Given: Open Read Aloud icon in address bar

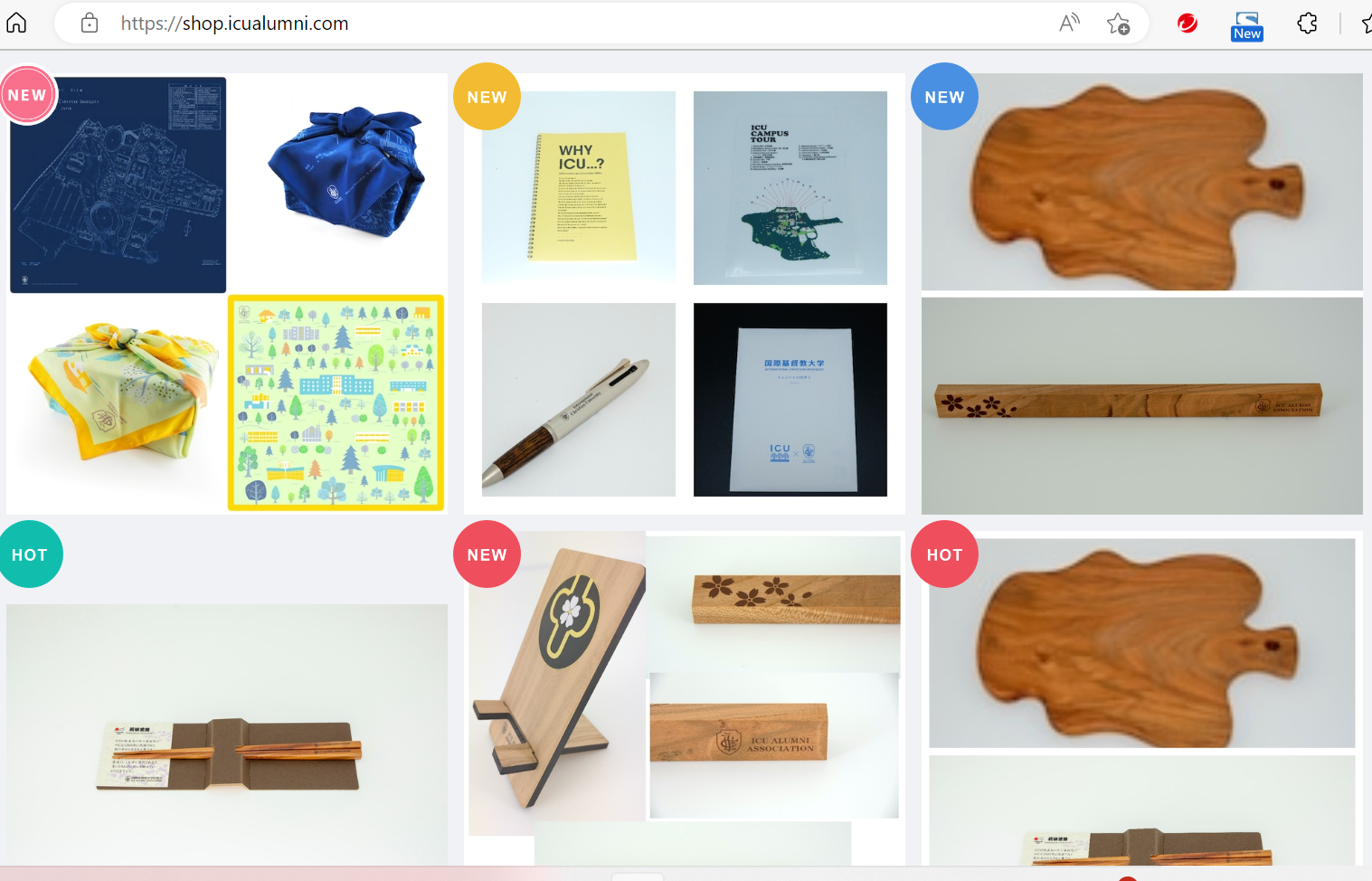Looking at the screenshot, I should coord(1069,24).
